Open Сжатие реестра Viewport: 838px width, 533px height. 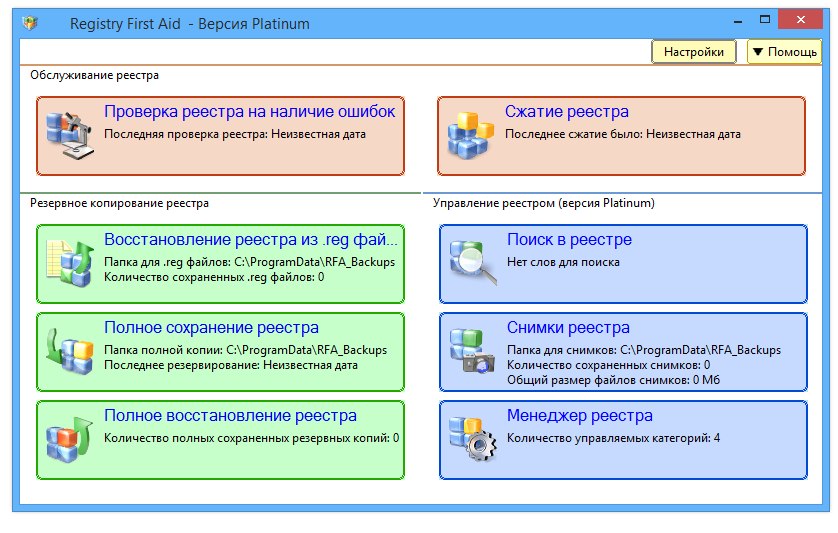[x=621, y=136]
